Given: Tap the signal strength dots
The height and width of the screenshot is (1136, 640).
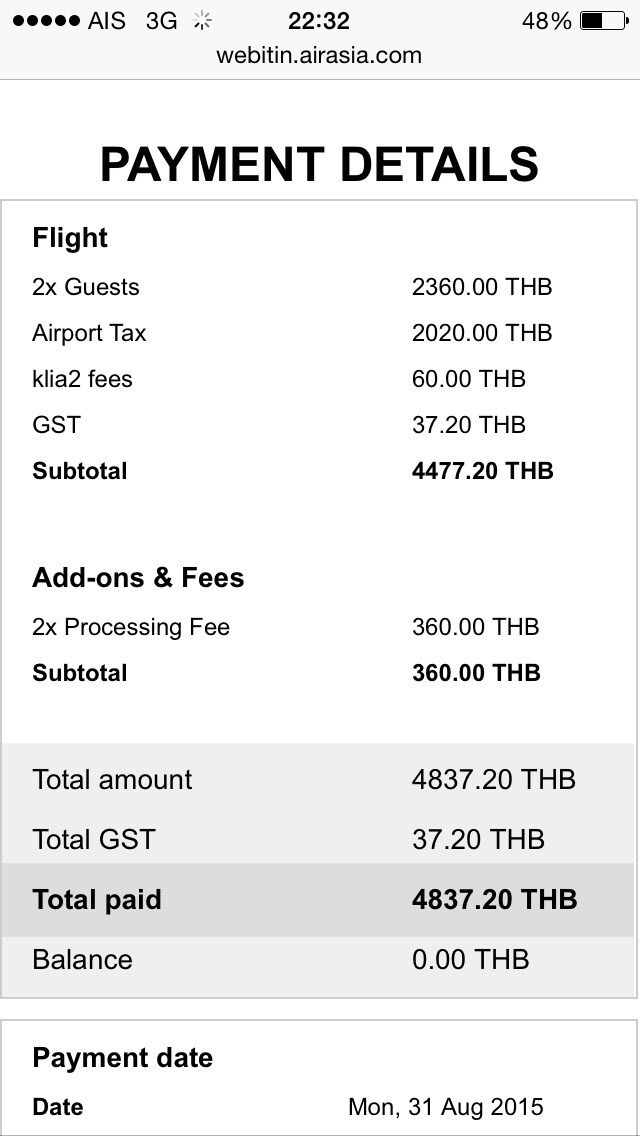Looking at the screenshot, I should (x=46, y=21).
